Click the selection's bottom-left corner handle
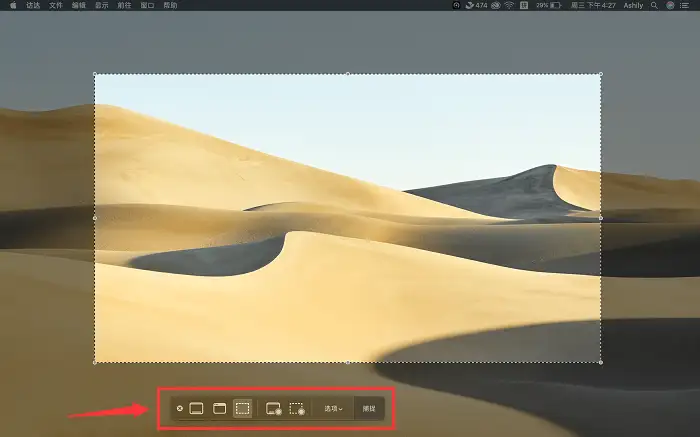The width and height of the screenshot is (700, 437). (95, 362)
